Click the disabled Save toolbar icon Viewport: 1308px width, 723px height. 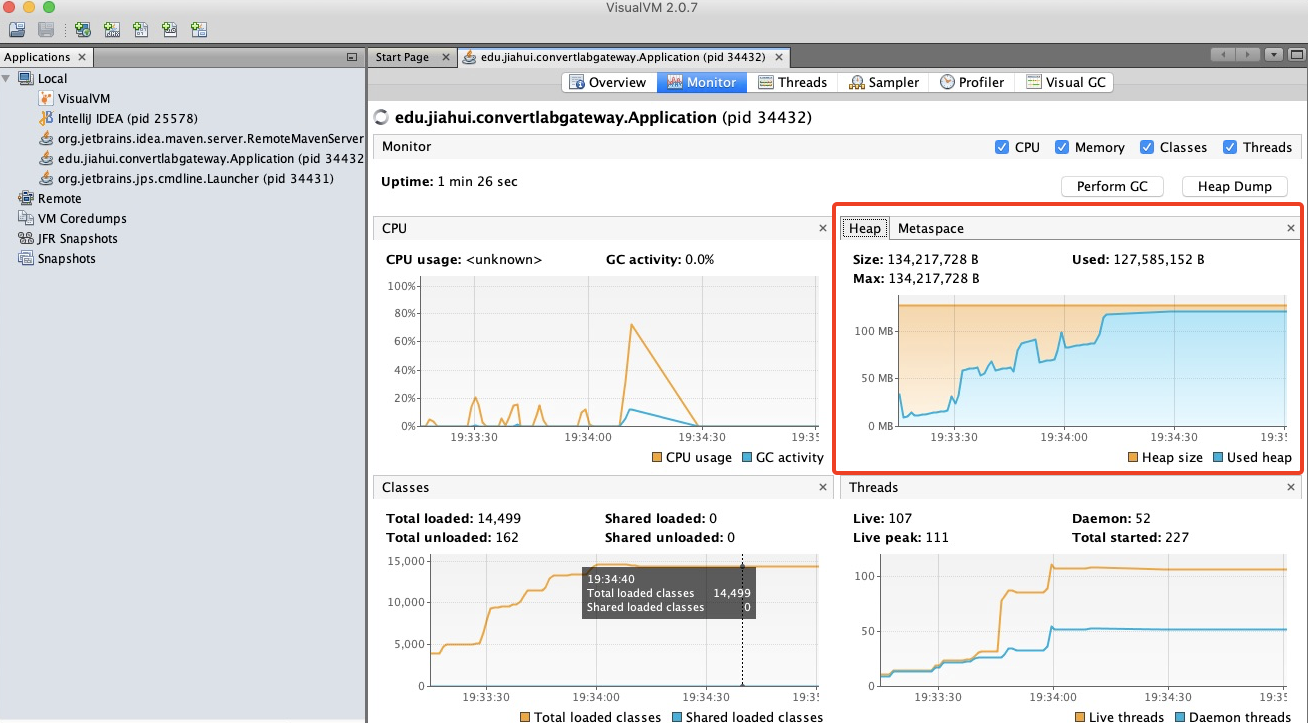pos(46,30)
